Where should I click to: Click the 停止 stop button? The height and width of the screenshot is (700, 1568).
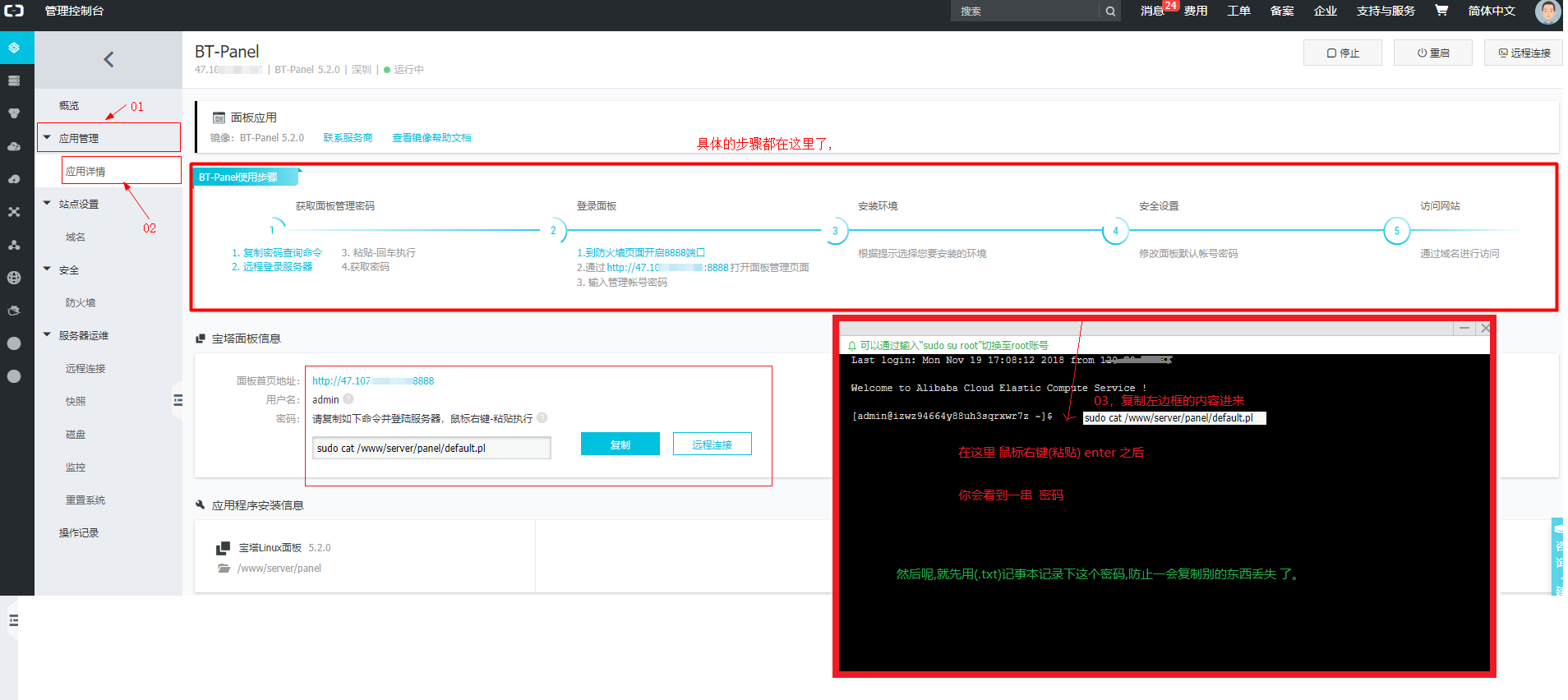[x=1343, y=53]
